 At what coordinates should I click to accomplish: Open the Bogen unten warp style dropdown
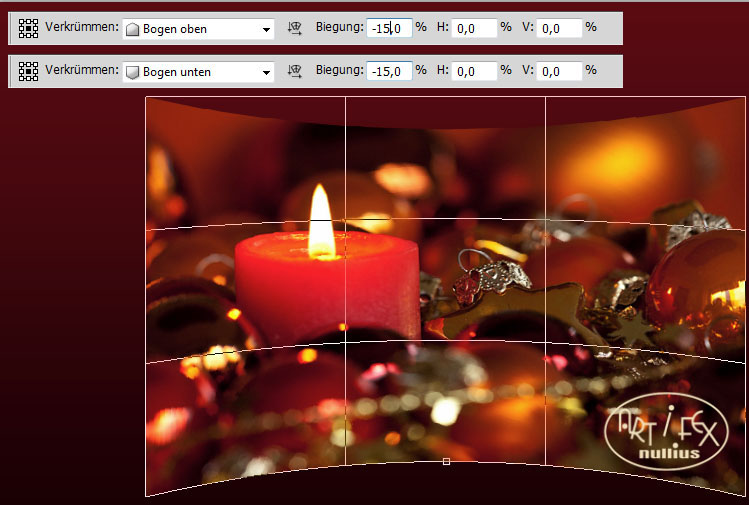[x=198, y=72]
